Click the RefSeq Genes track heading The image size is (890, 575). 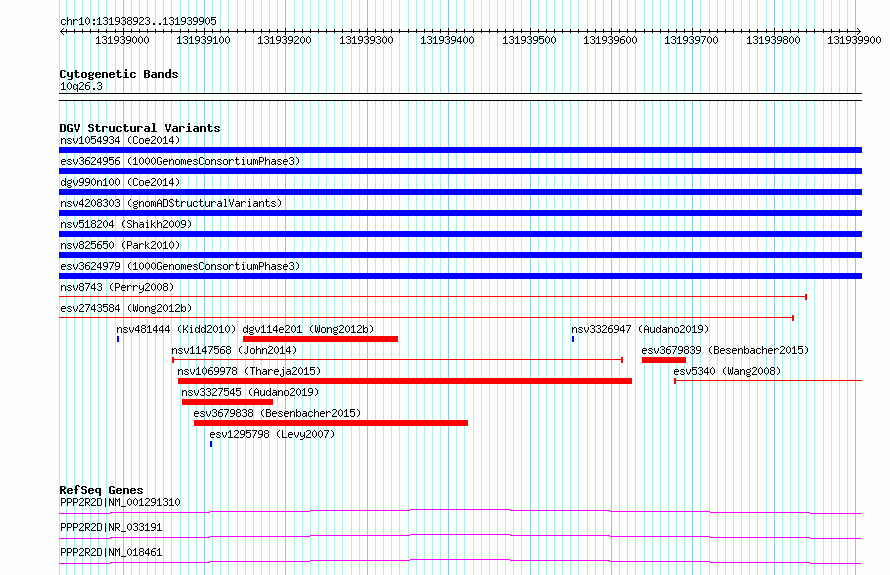coord(101,490)
